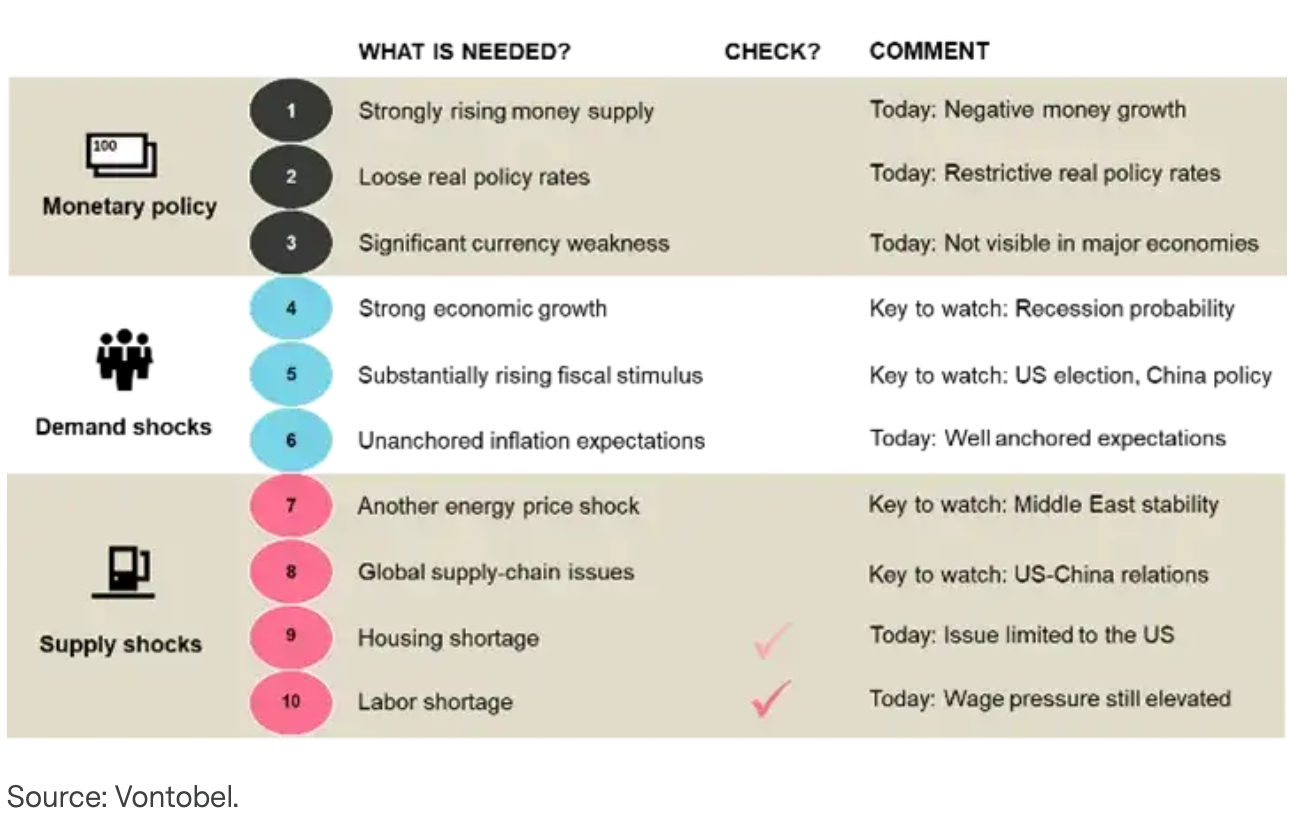The height and width of the screenshot is (818, 1312).
Task: Click the Demand shocks people icon
Action: 124,358
